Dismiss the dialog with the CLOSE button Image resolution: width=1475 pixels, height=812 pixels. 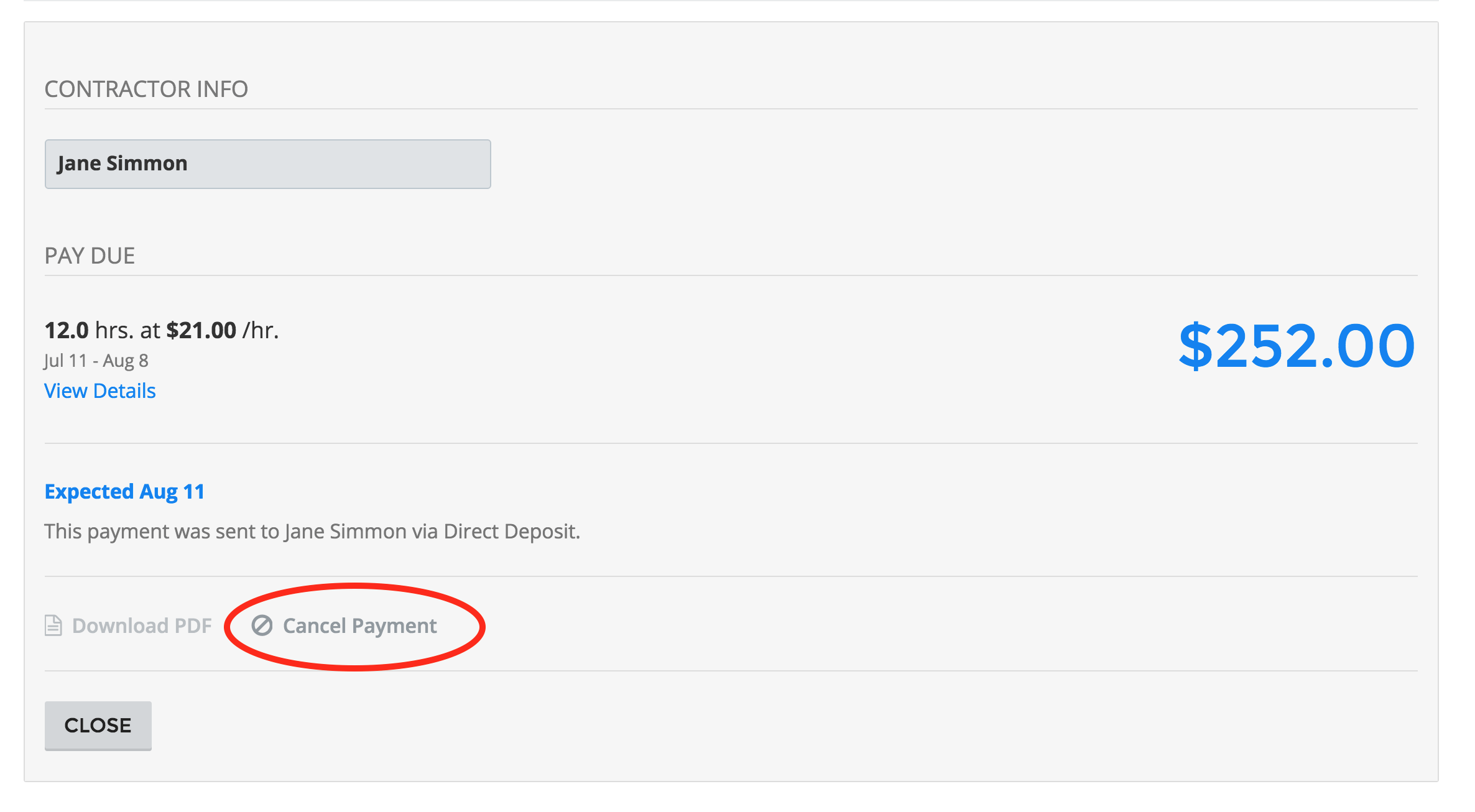point(98,726)
